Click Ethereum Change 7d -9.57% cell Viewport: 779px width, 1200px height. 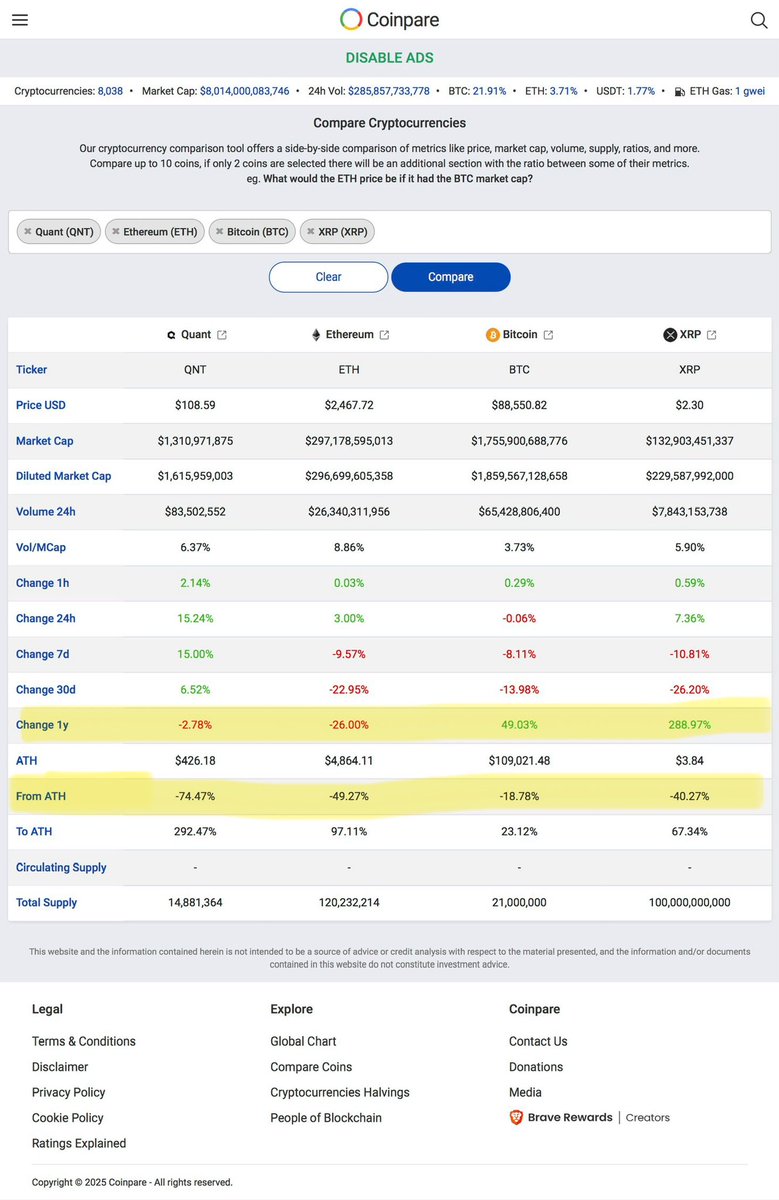tap(349, 654)
